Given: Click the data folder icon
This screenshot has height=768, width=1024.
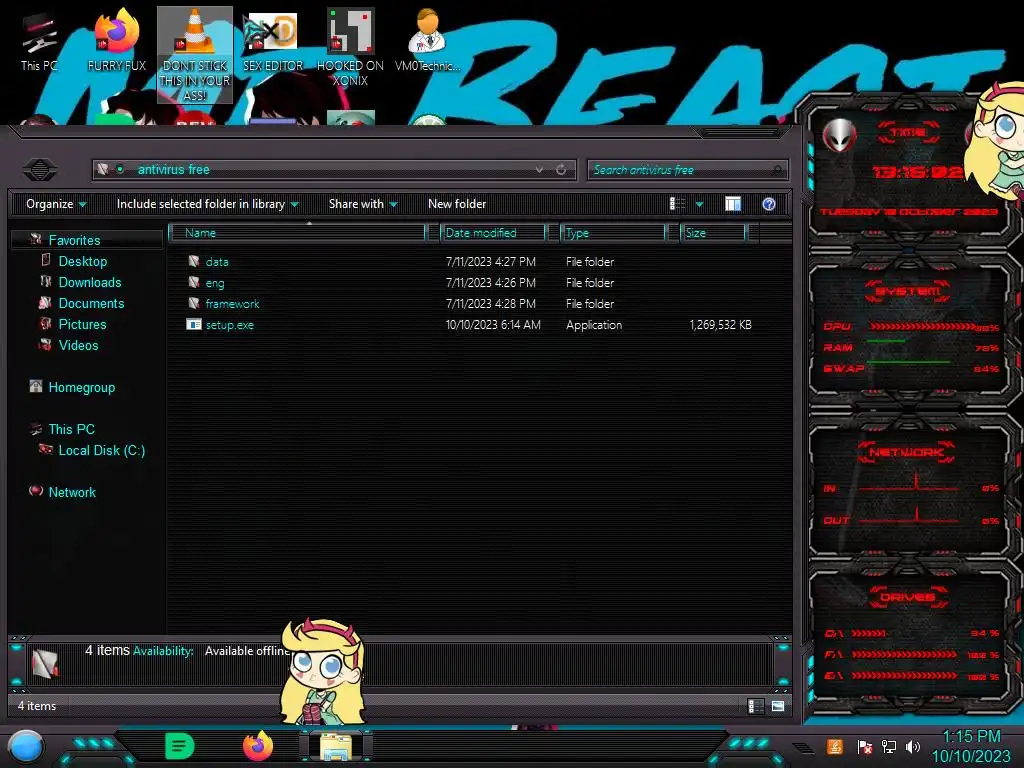Looking at the screenshot, I should coord(194,262).
